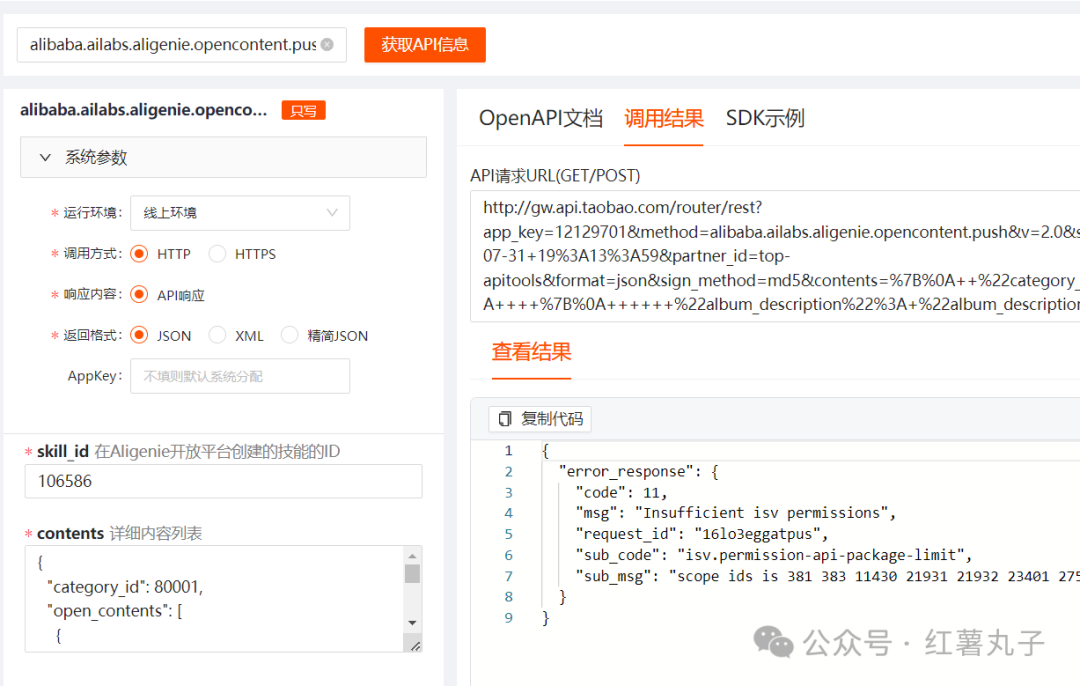Choose JSON return format
This screenshot has height=686, width=1080.
click(139, 335)
